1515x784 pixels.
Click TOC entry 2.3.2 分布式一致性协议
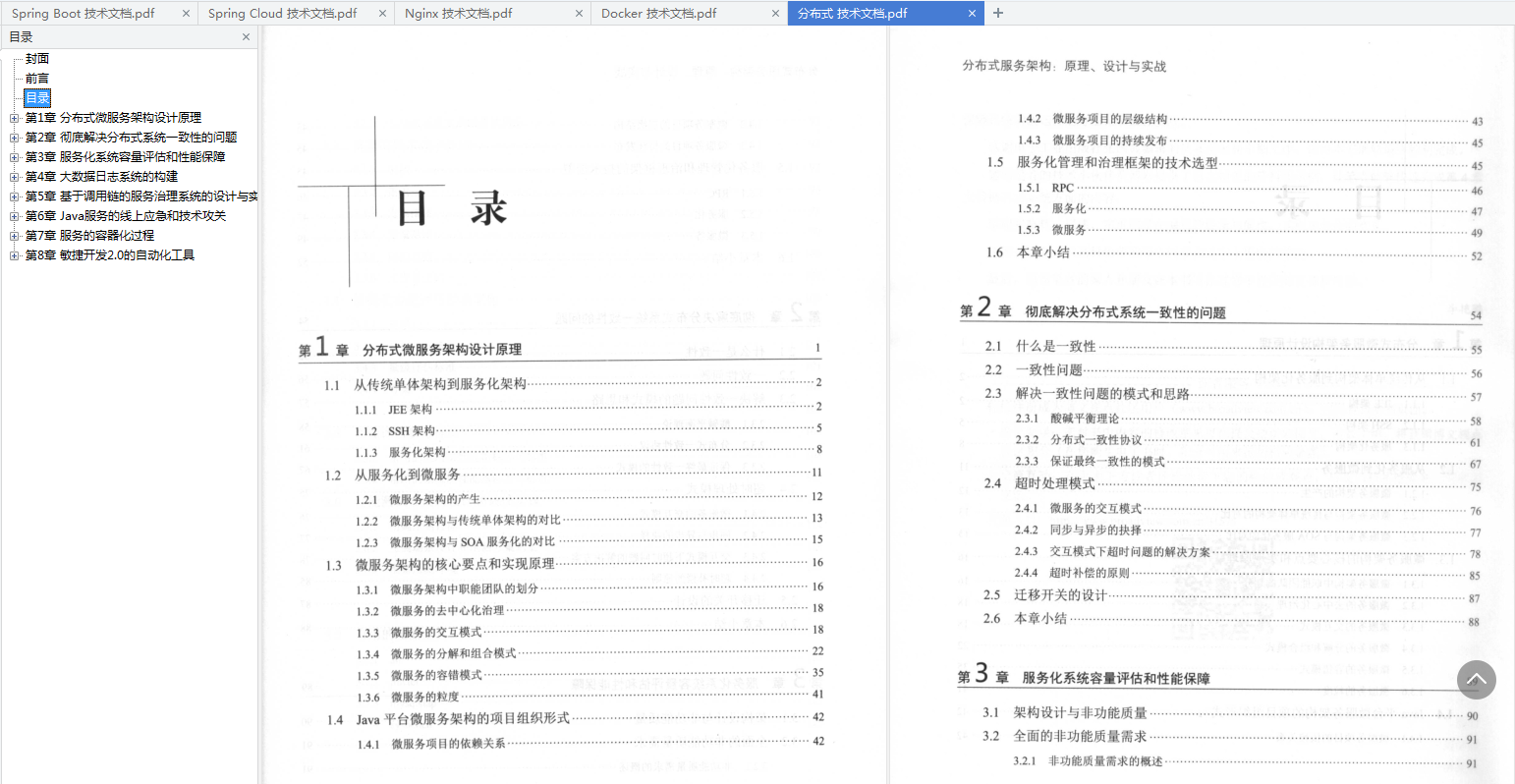coord(1249,440)
